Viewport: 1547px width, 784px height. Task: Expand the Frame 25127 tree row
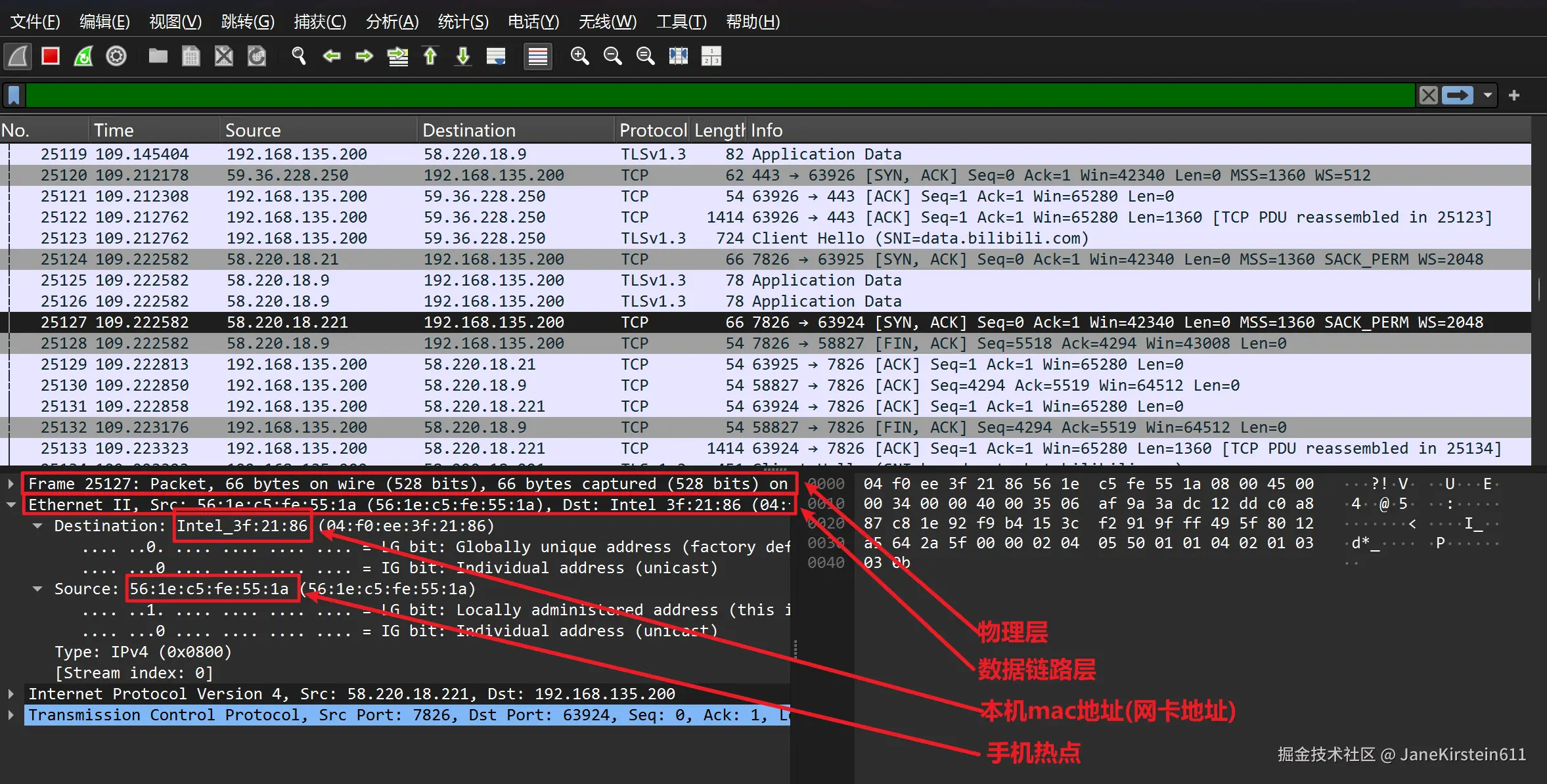[x=11, y=484]
